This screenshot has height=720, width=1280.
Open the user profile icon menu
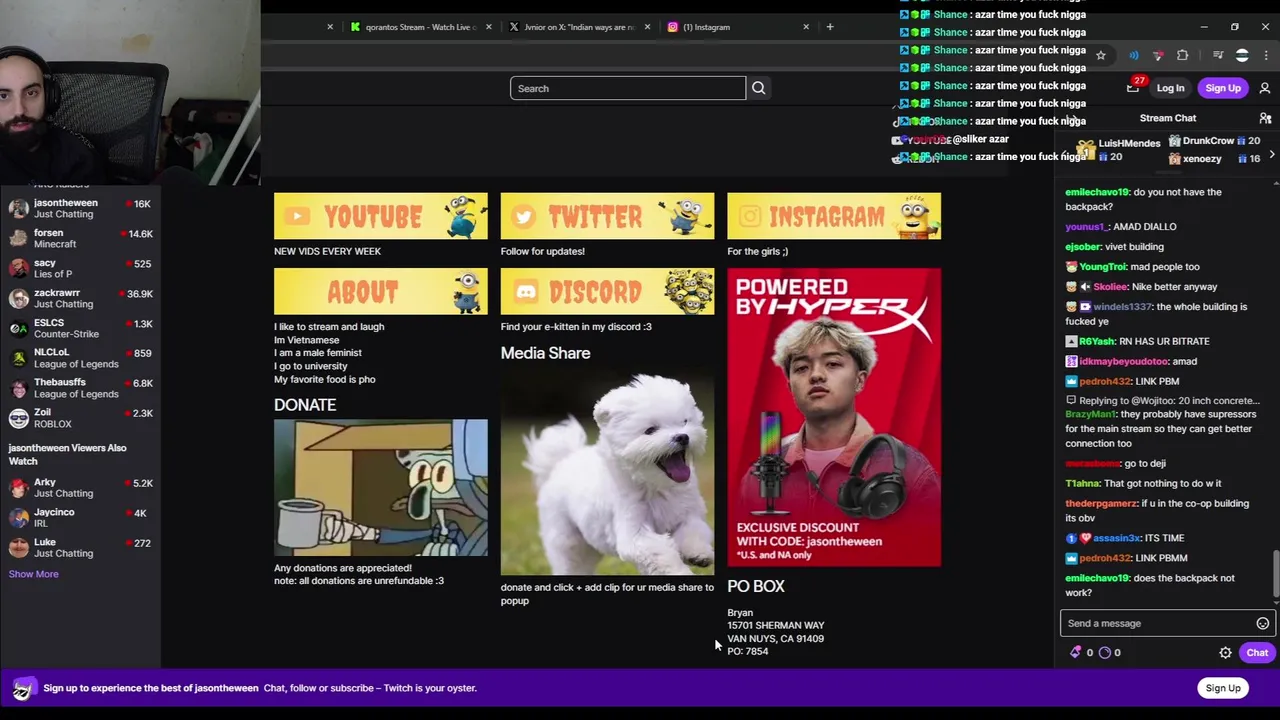pos(1265,88)
